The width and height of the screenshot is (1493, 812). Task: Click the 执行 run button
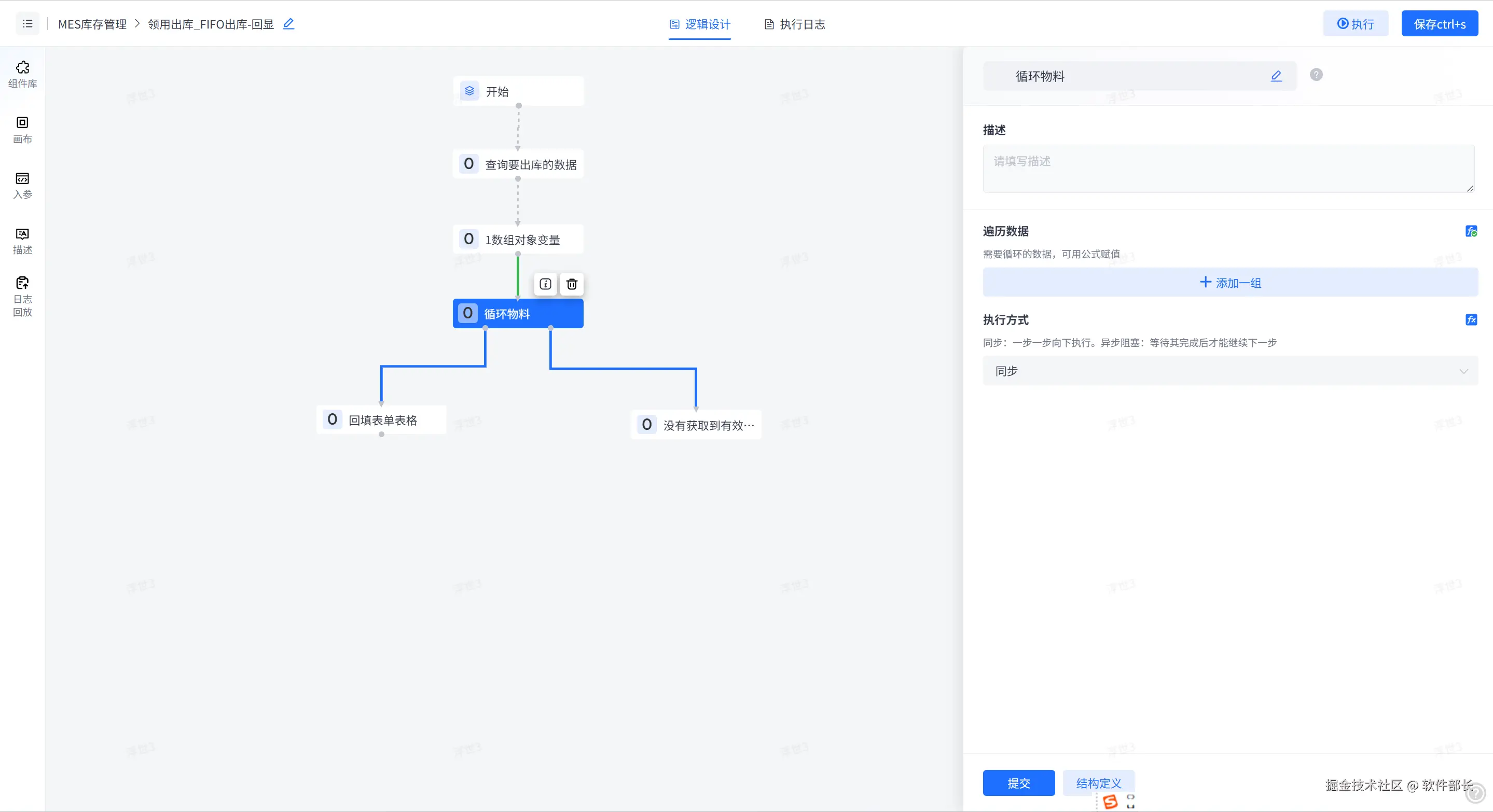1355,24
